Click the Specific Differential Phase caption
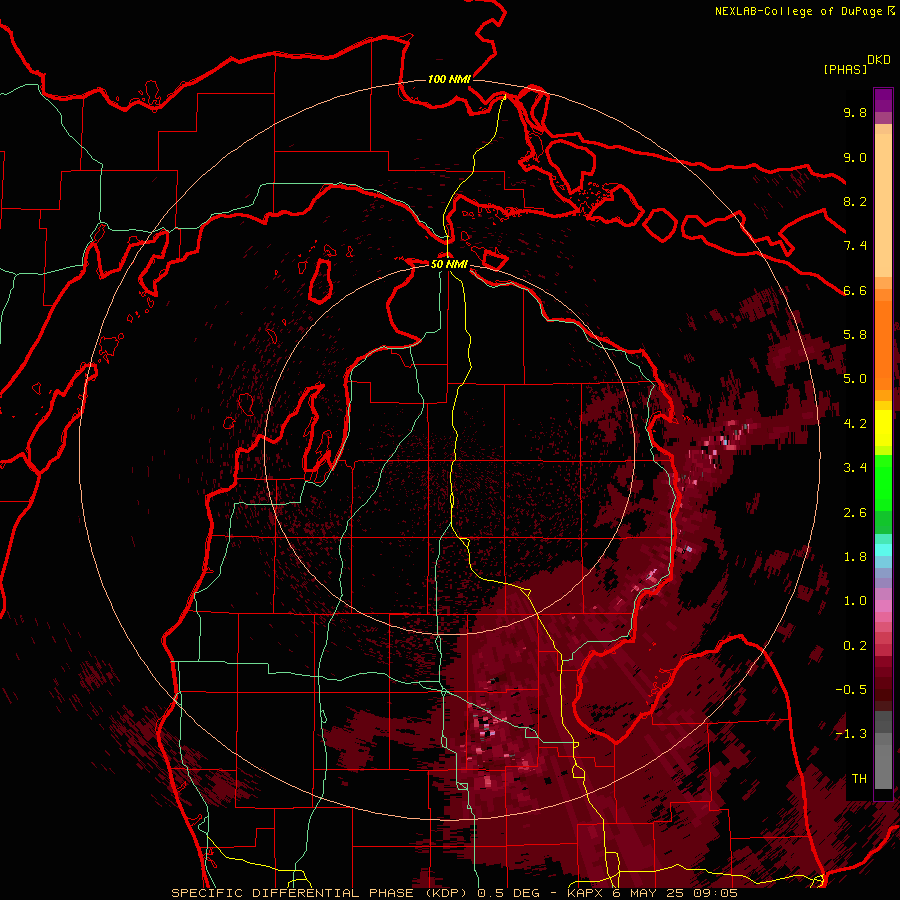900x900 pixels. click(x=454, y=893)
